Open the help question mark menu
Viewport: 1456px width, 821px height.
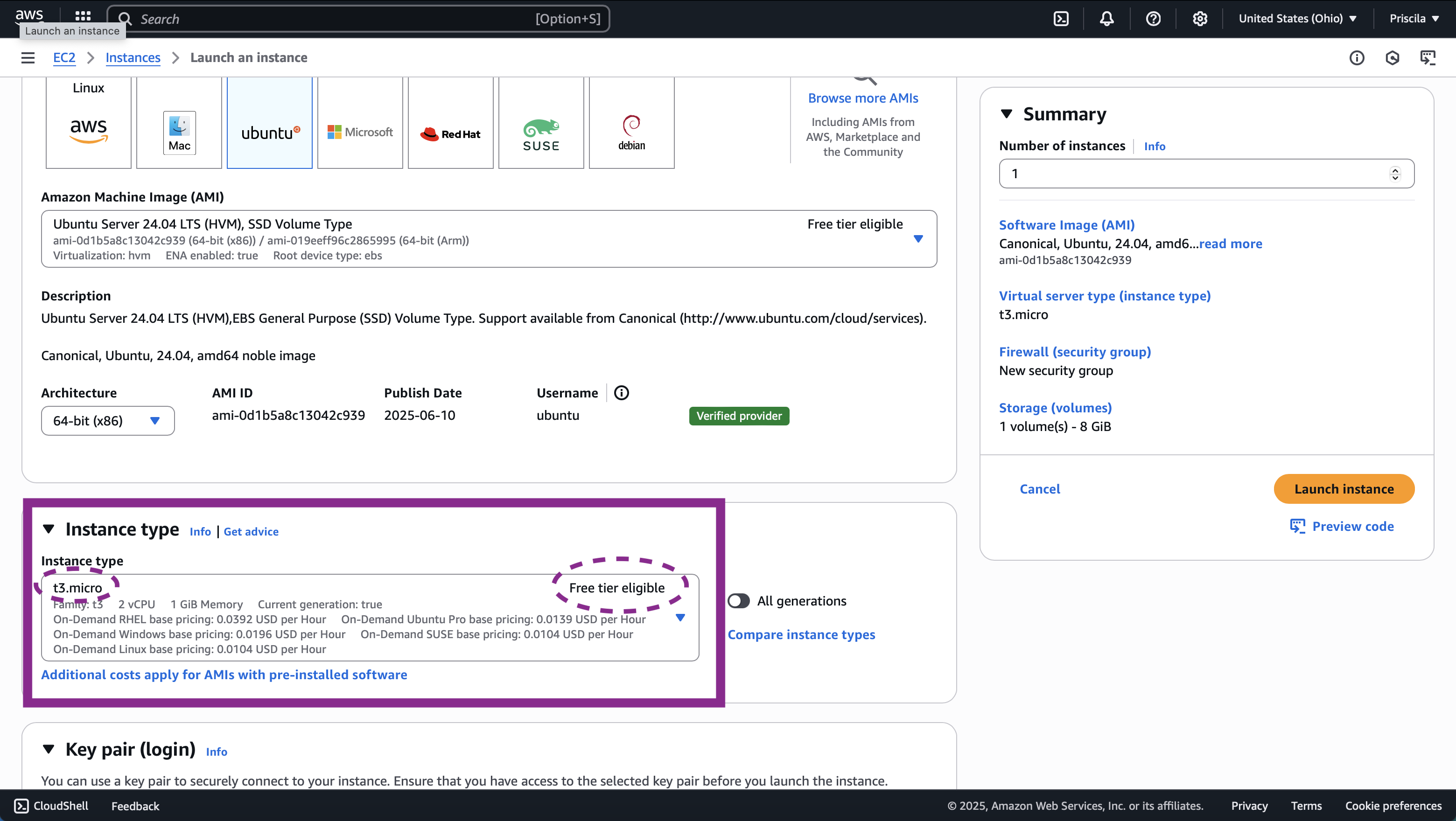[x=1153, y=19]
